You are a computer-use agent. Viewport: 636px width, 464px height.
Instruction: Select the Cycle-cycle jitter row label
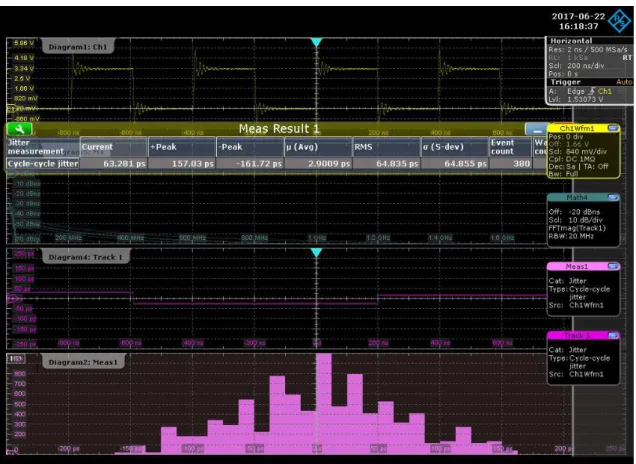[x=43, y=163]
